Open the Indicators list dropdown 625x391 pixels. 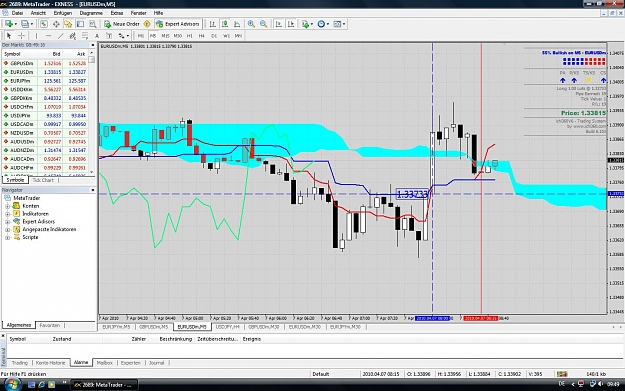[x=307, y=24]
